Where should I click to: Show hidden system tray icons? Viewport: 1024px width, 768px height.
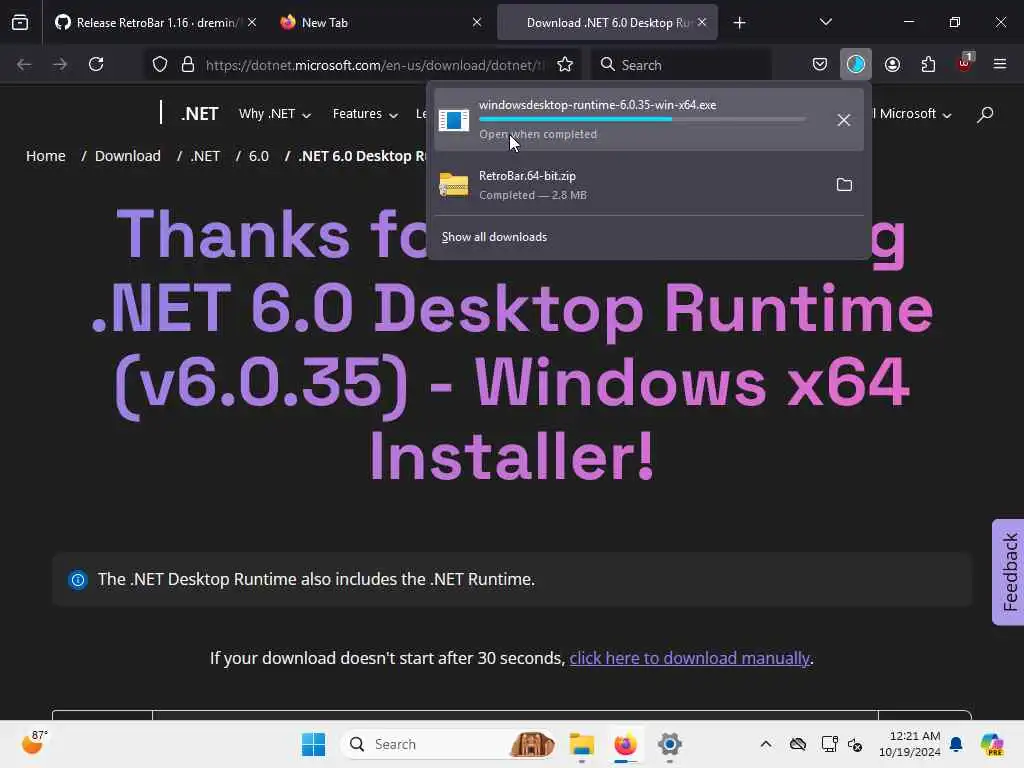click(765, 744)
